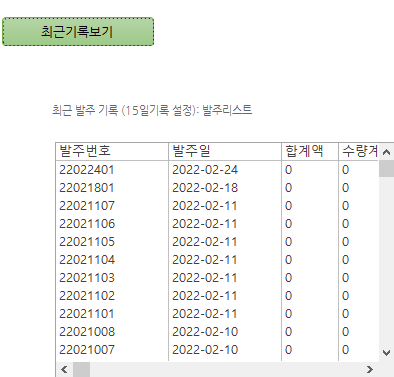Select order number 22021104
This screenshot has width=394, height=377.
point(87,260)
